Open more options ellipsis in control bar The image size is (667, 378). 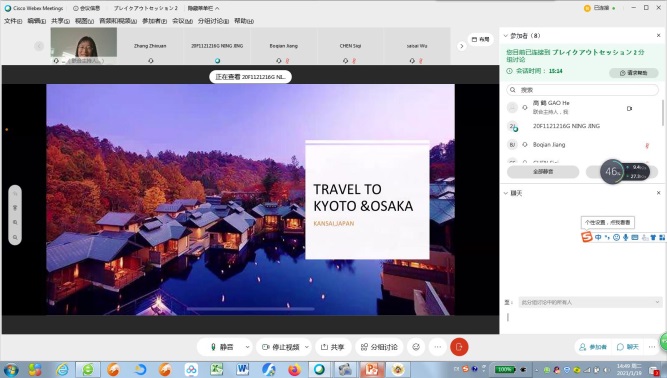tap(438, 347)
